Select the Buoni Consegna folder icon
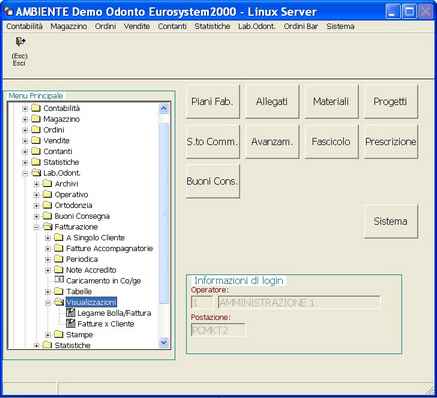 [x=47, y=216]
